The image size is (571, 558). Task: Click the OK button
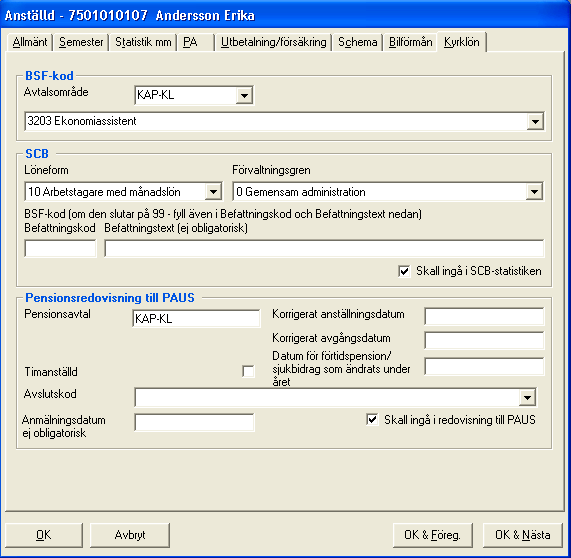[44, 535]
